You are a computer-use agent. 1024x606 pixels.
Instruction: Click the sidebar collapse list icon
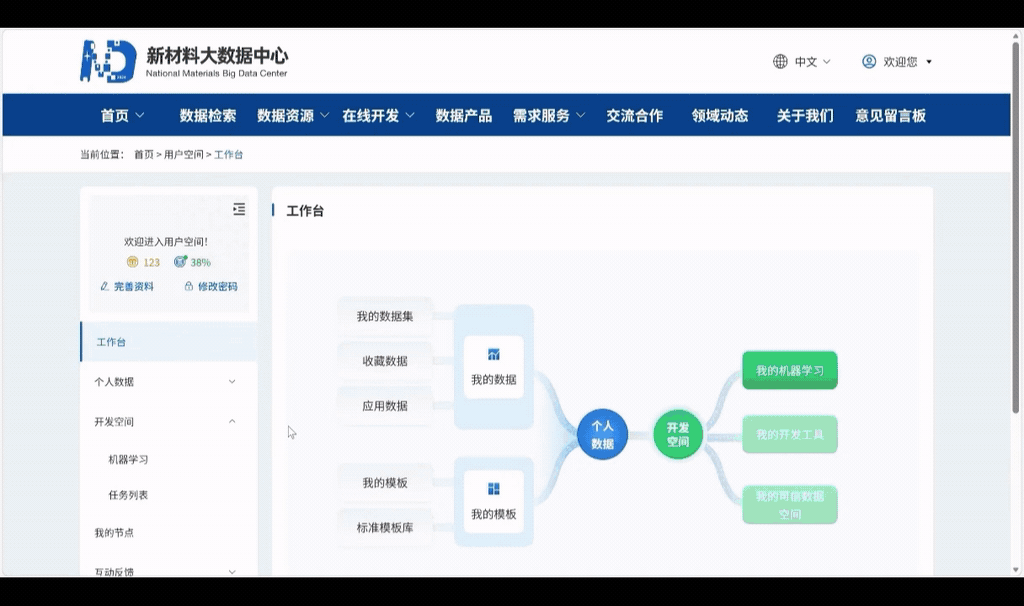tap(239, 210)
